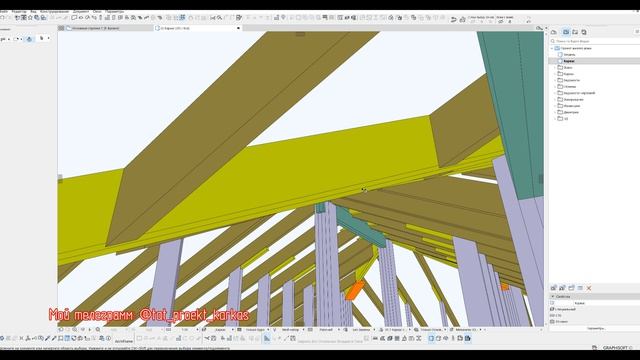
Task: Open the Документ menu
Action: pyautogui.click(x=81, y=12)
